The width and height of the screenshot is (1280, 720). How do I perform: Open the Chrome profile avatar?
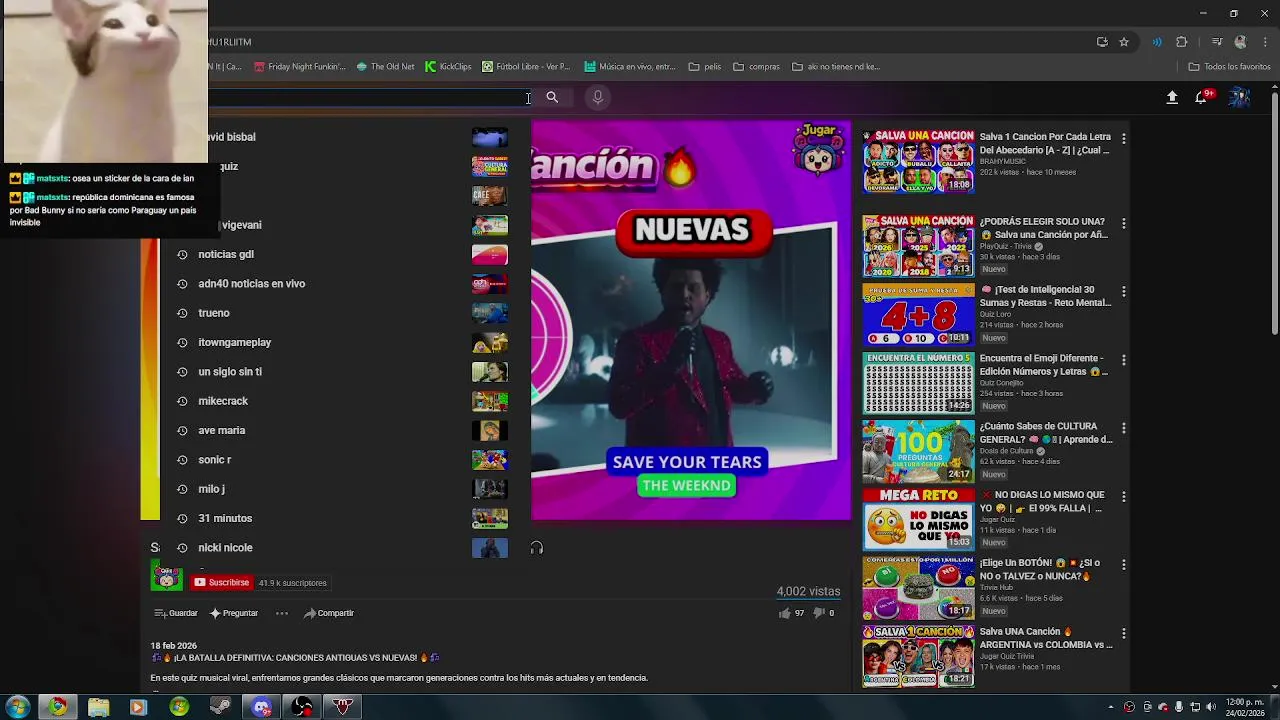(1241, 42)
